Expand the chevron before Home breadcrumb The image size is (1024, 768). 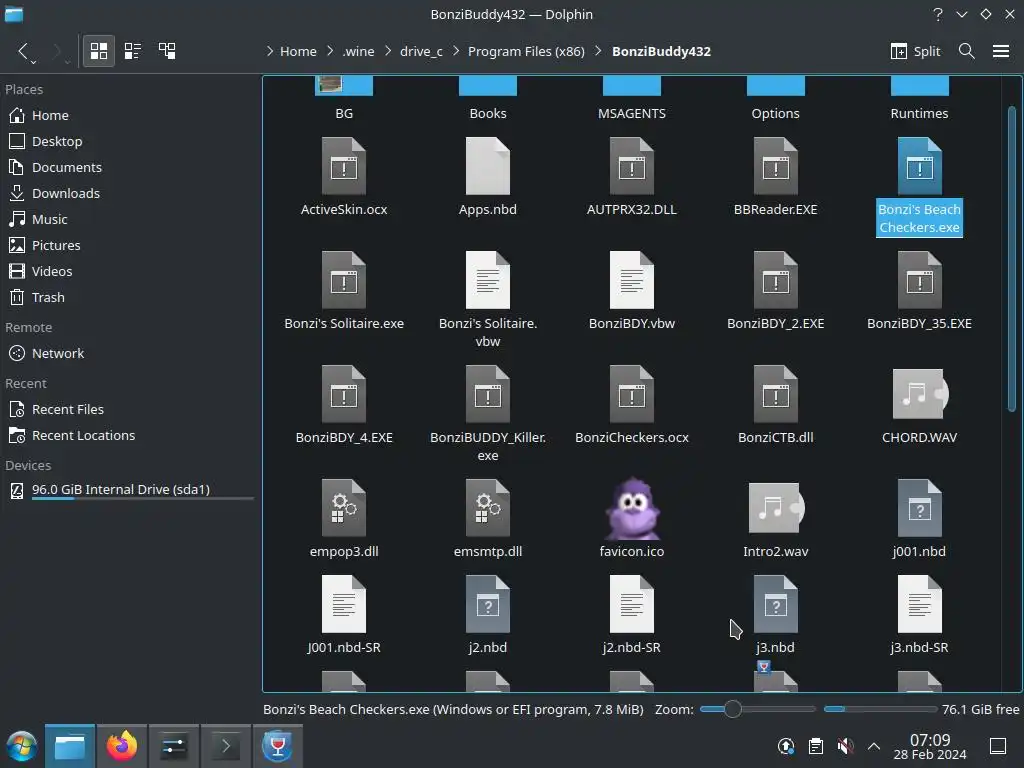point(270,51)
